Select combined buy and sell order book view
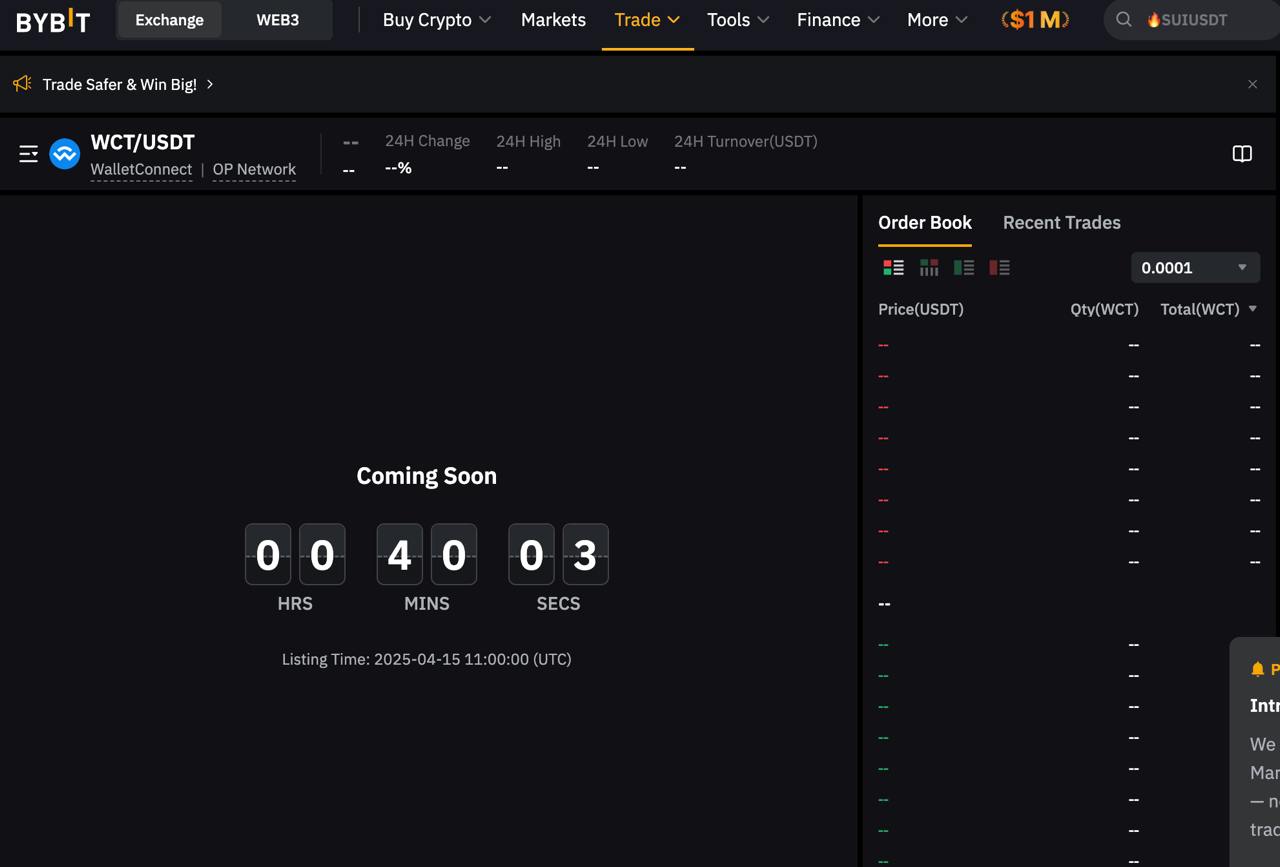The height and width of the screenshot is (867, 1280). tap(893, 267)
